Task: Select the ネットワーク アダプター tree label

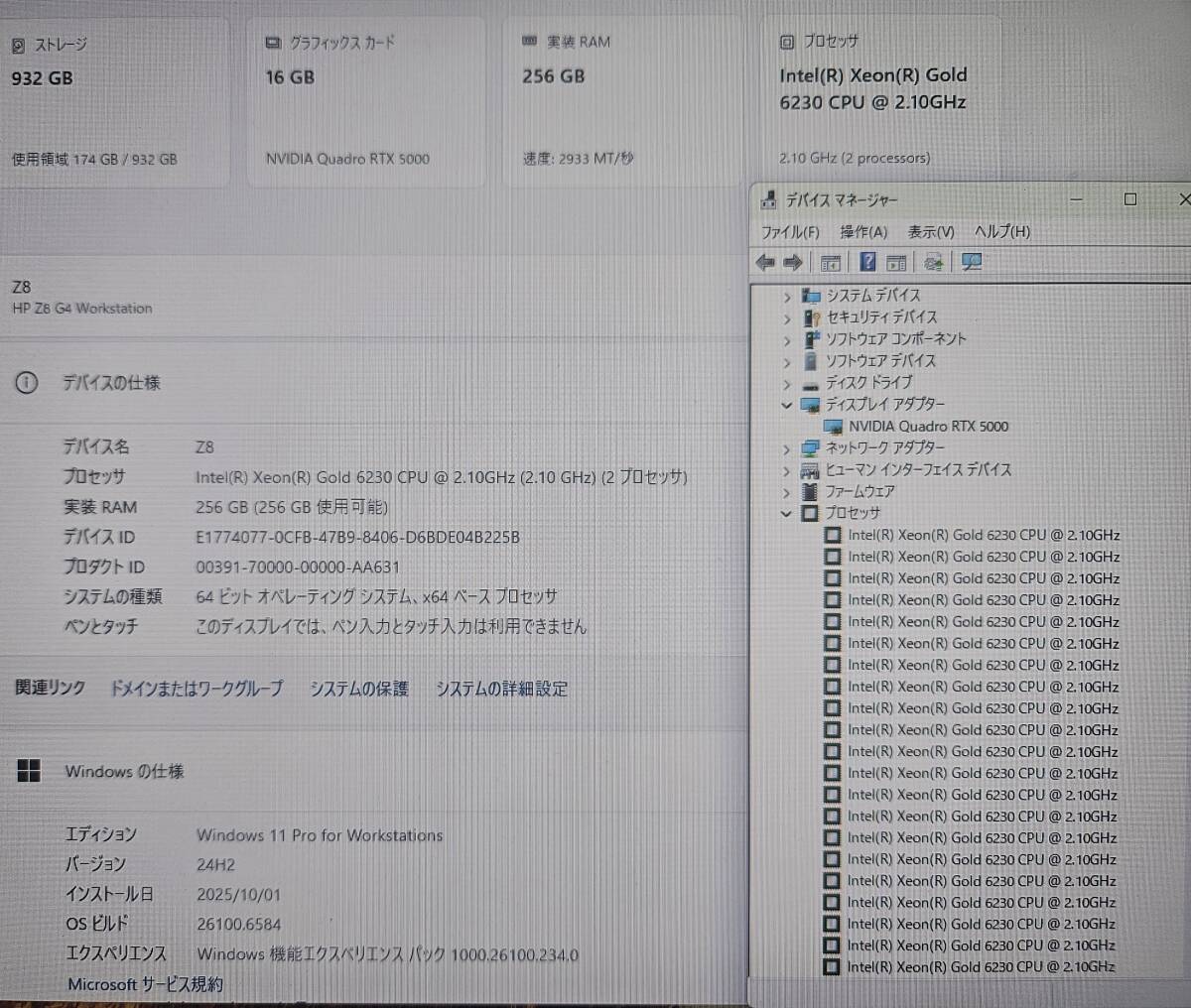Action: (885, 448)
